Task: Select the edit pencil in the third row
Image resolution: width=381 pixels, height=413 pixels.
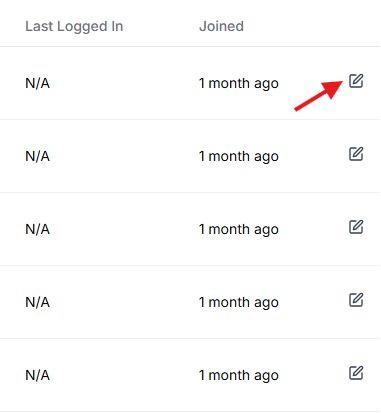Action: click(x=356, y=227)
